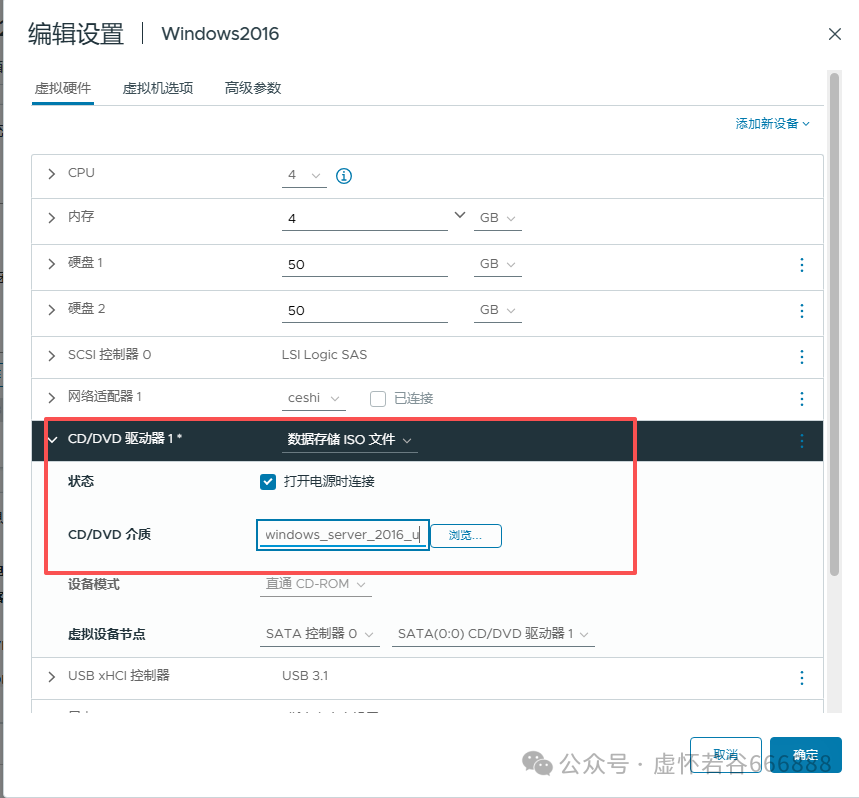Click the 浏览... button
The height and width of the screenshot is (798, 859).
pos(466,536)
